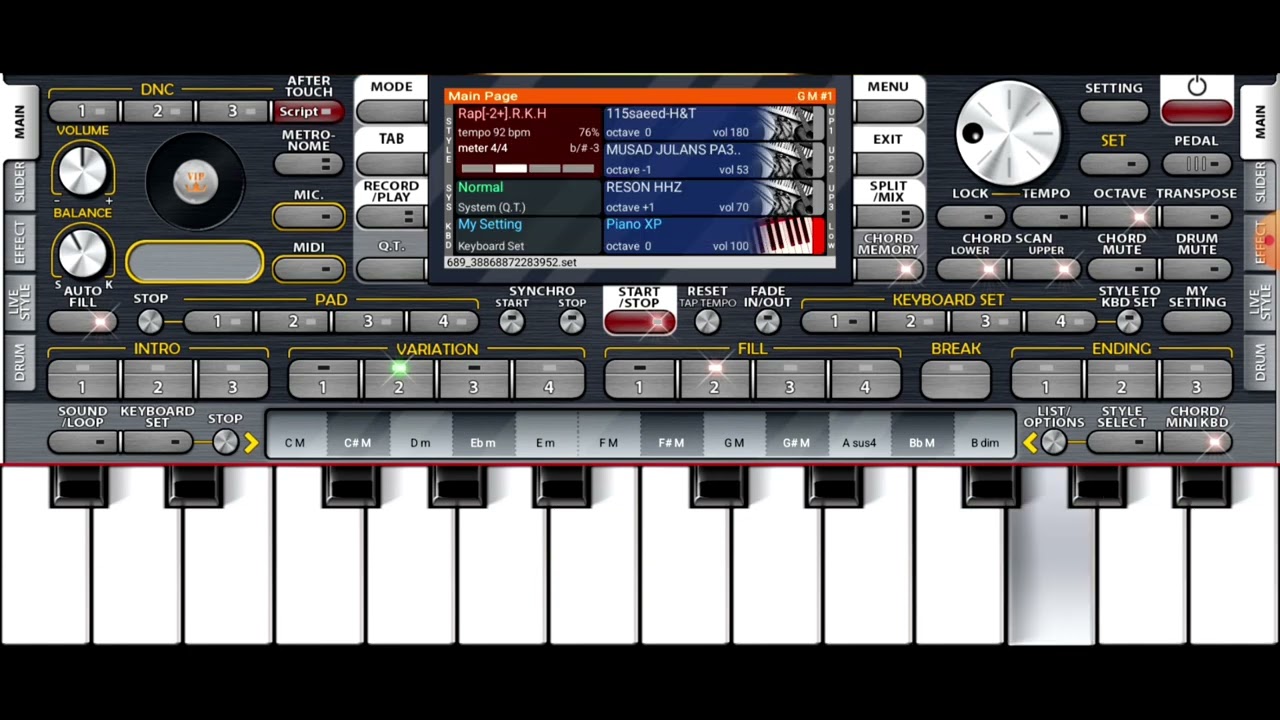The width and height of the screenshot is (1280, 720).
Task: Toggle the METRONOME button
Action: 308,164
